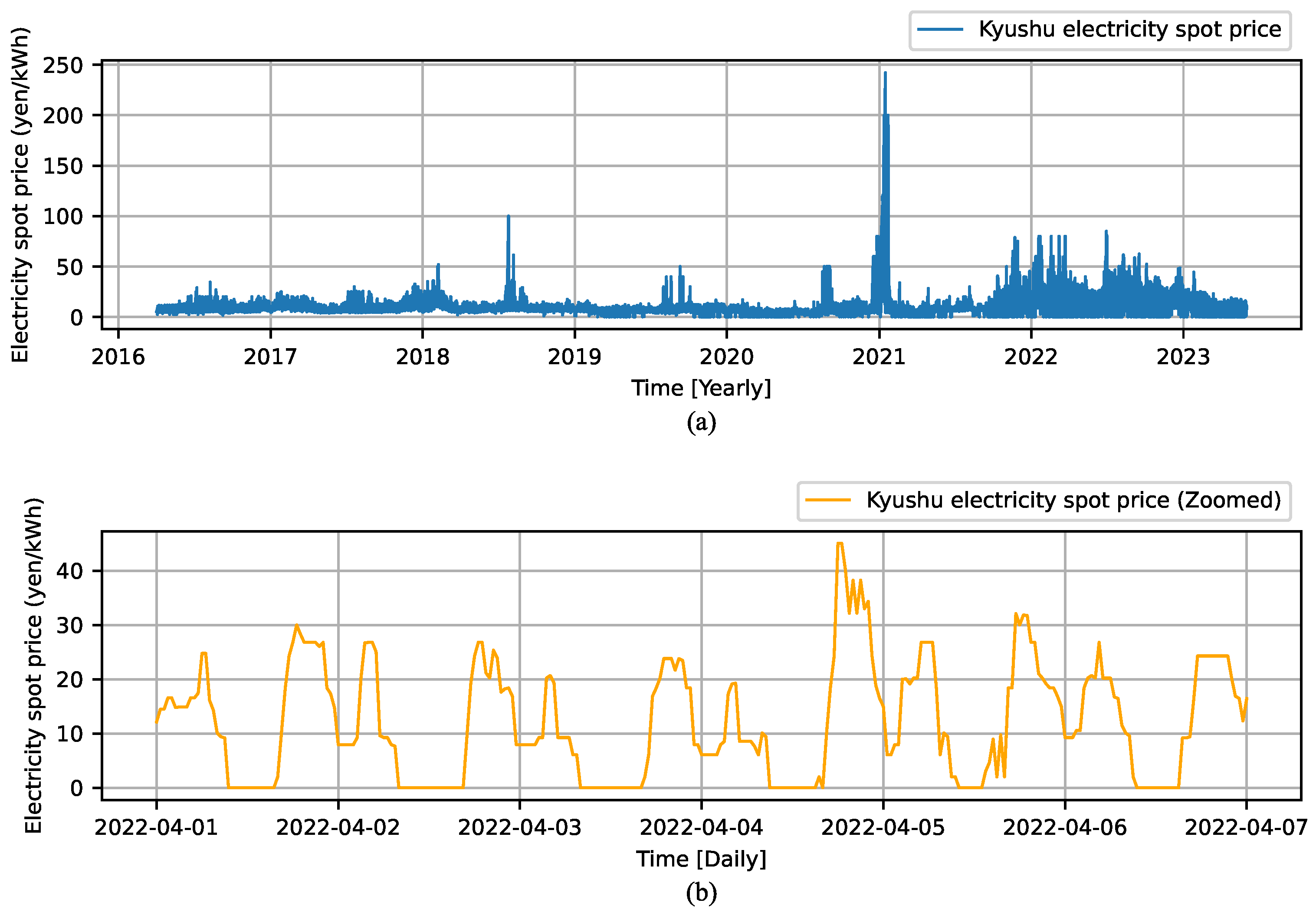Click the 2022-04-07 date tick label

1246,828
